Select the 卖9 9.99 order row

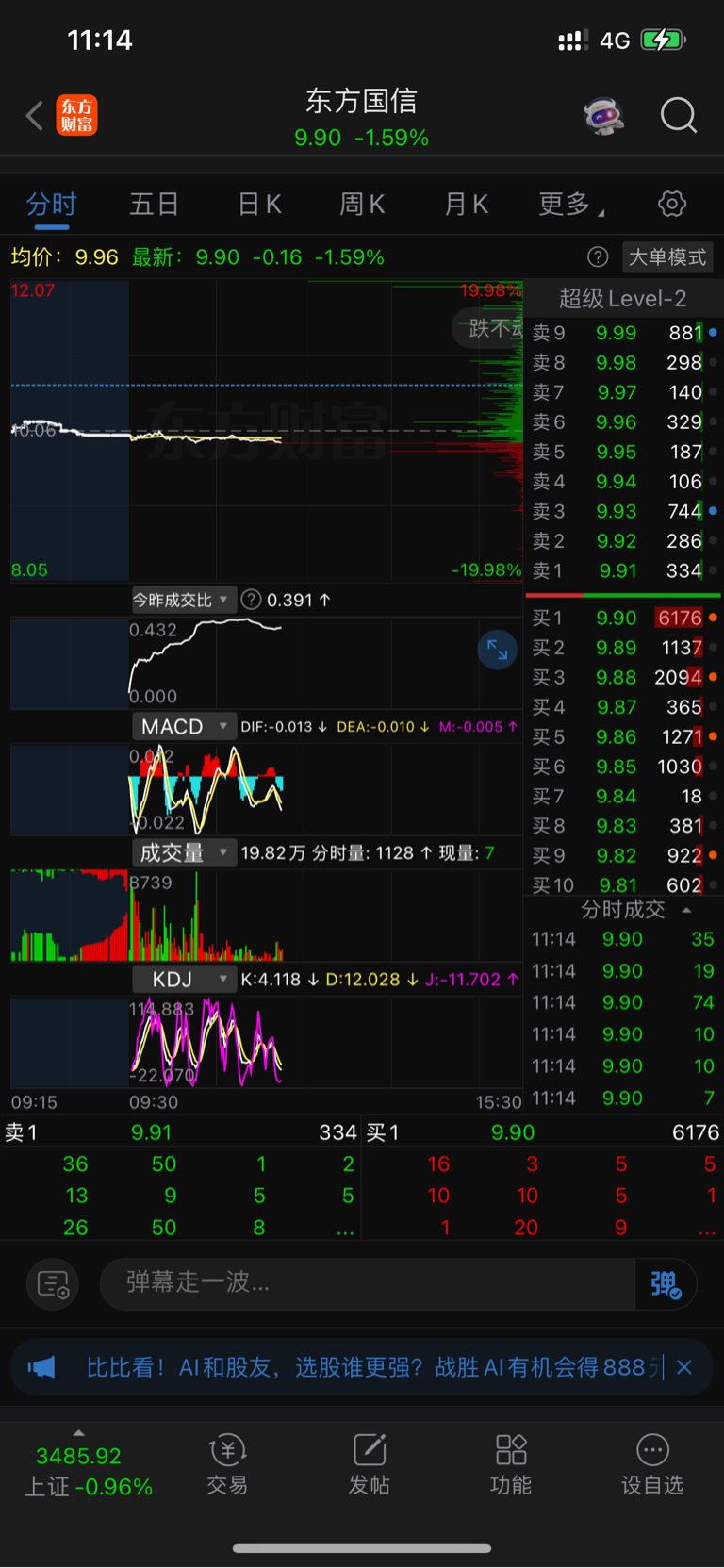click(x=623, y=333)
